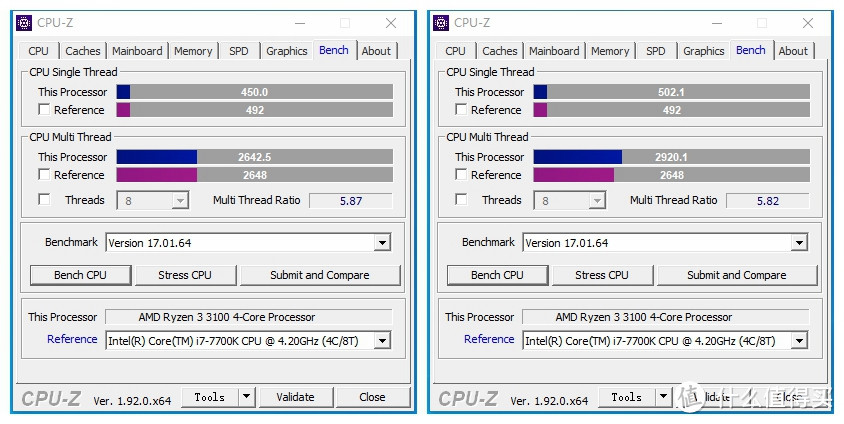Switch to Mainboard tab in left window
This screenshot has height=424, width=844.
137,51
